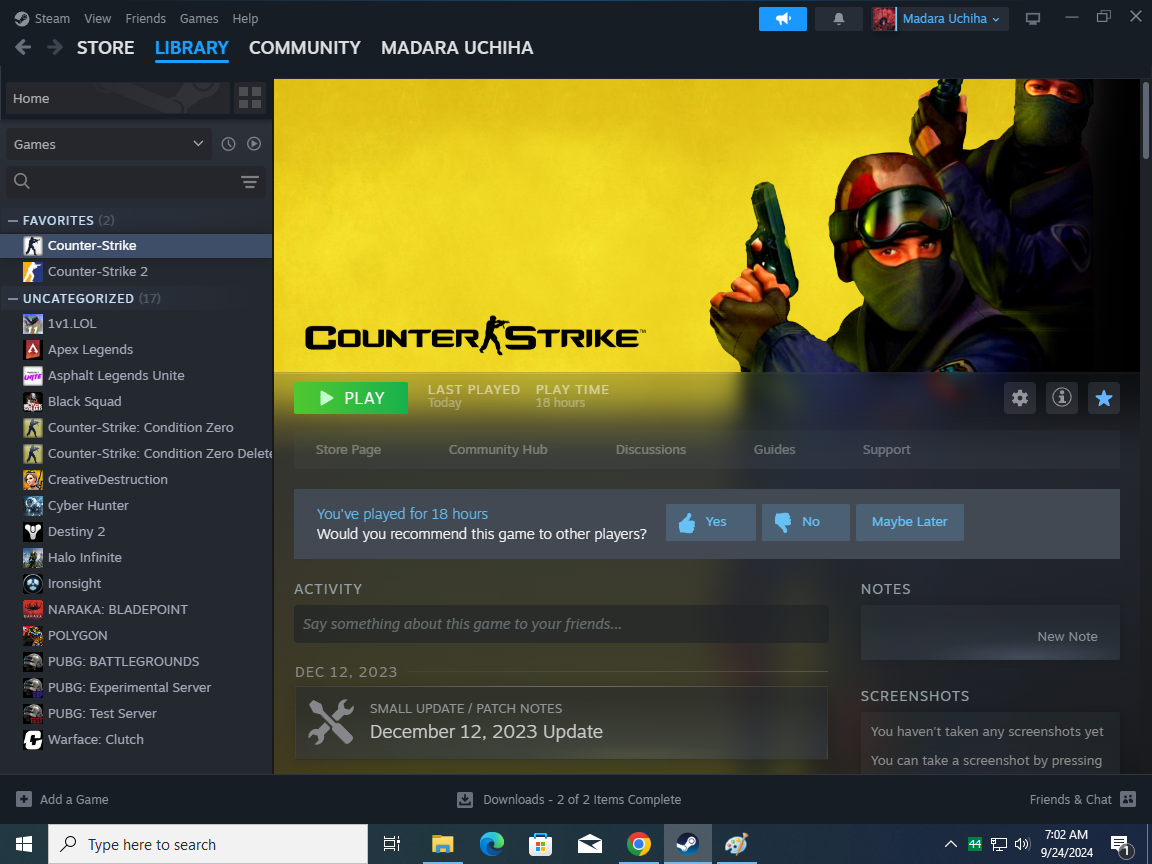
Task: Click the Big Picture mode icon
Action: 1033,19
